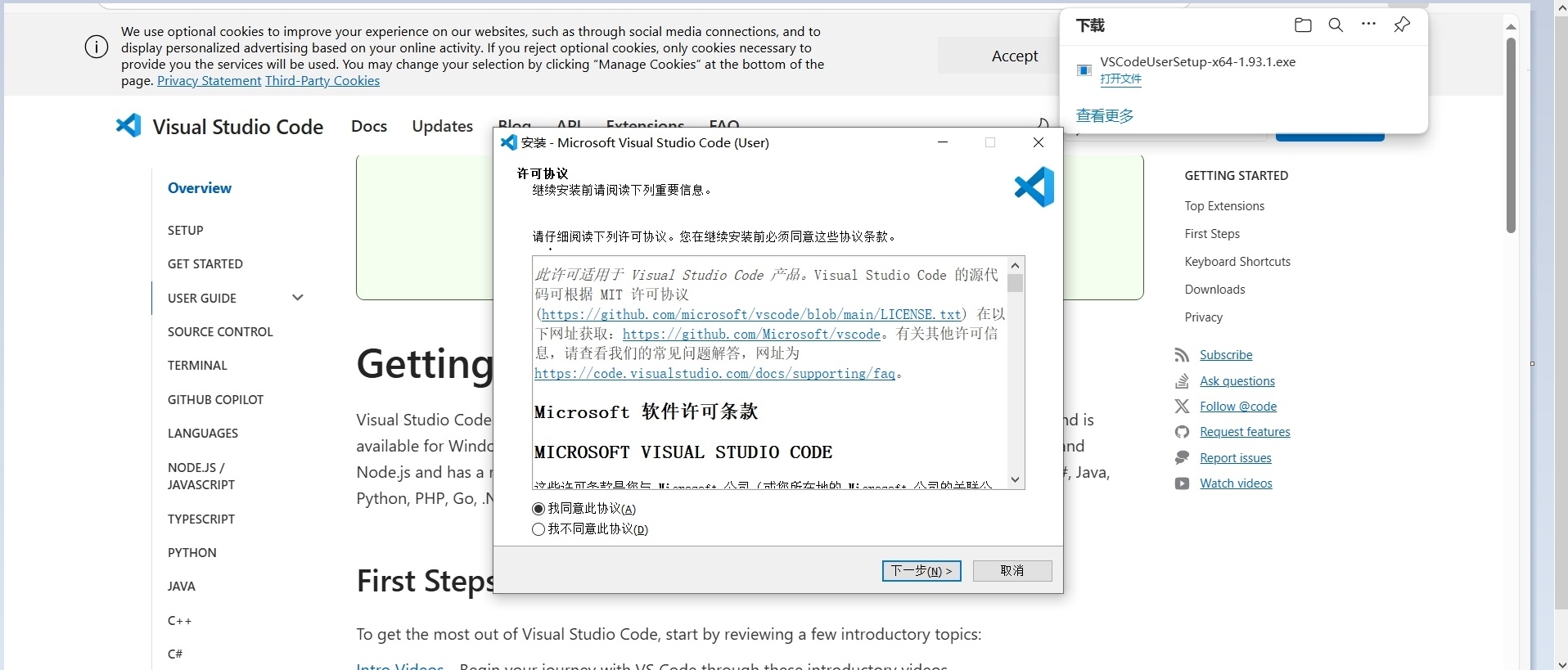The width and height of the screenshot is (1568, 670).
Task: Open downloads folder icon in download panel
Action: click(1303, 25)
